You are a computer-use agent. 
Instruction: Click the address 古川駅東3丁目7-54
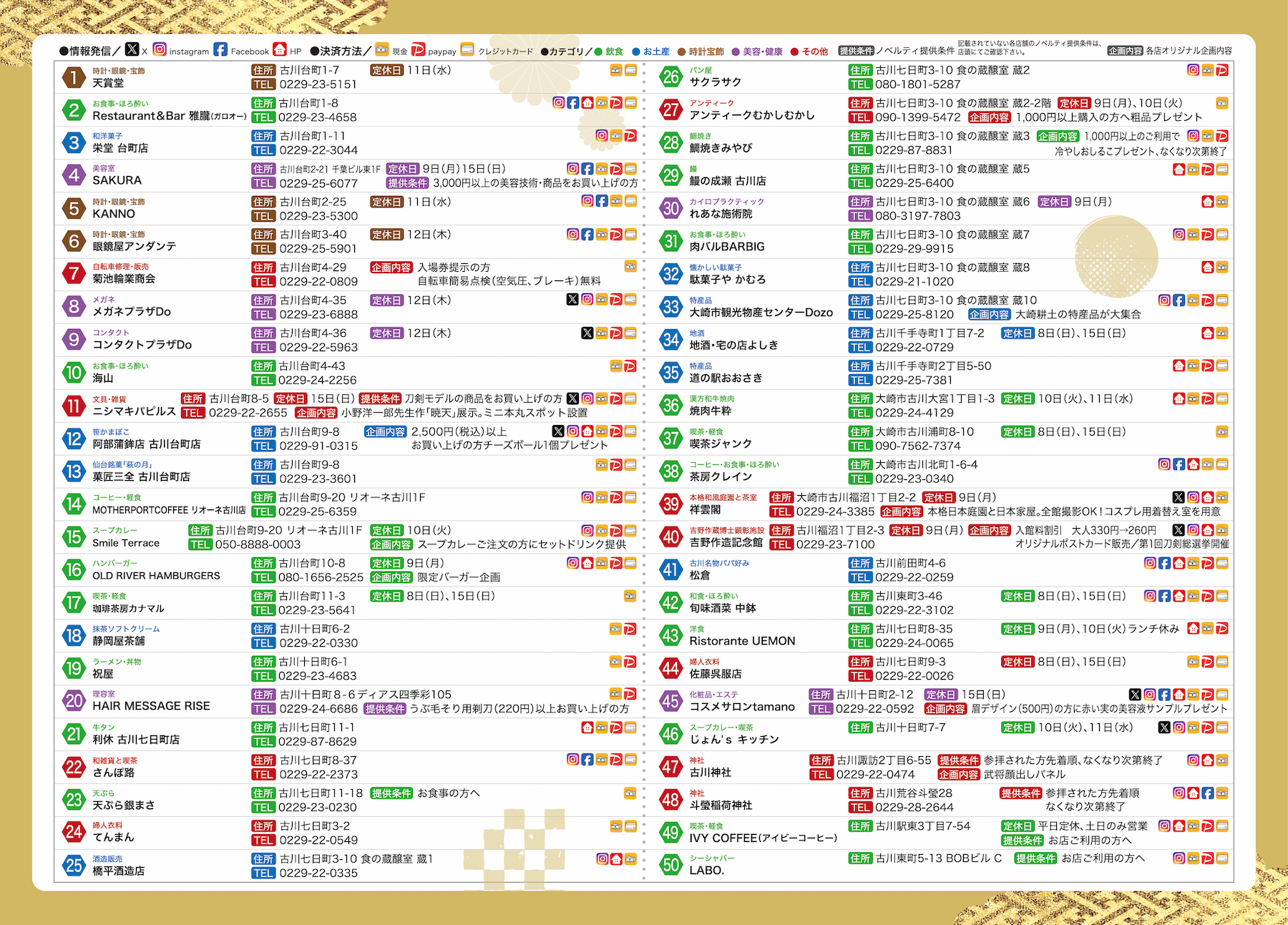[x=923, y=826]
